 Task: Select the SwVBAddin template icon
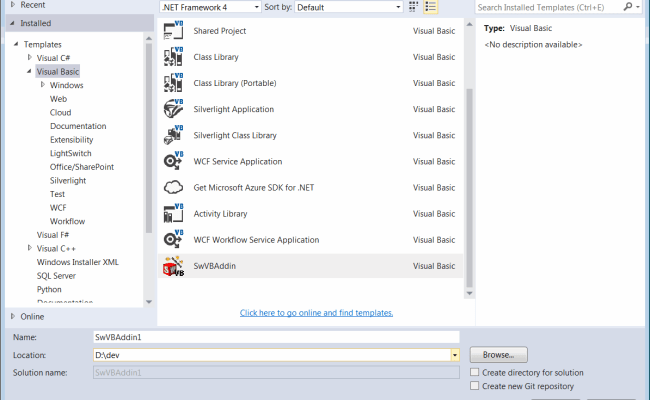(173, 266)
